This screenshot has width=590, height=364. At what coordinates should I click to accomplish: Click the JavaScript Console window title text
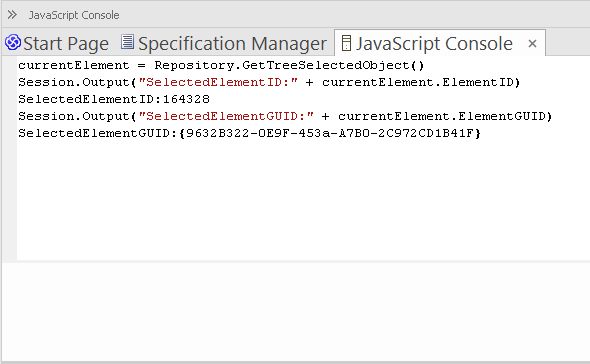click(x=74, y=15)
